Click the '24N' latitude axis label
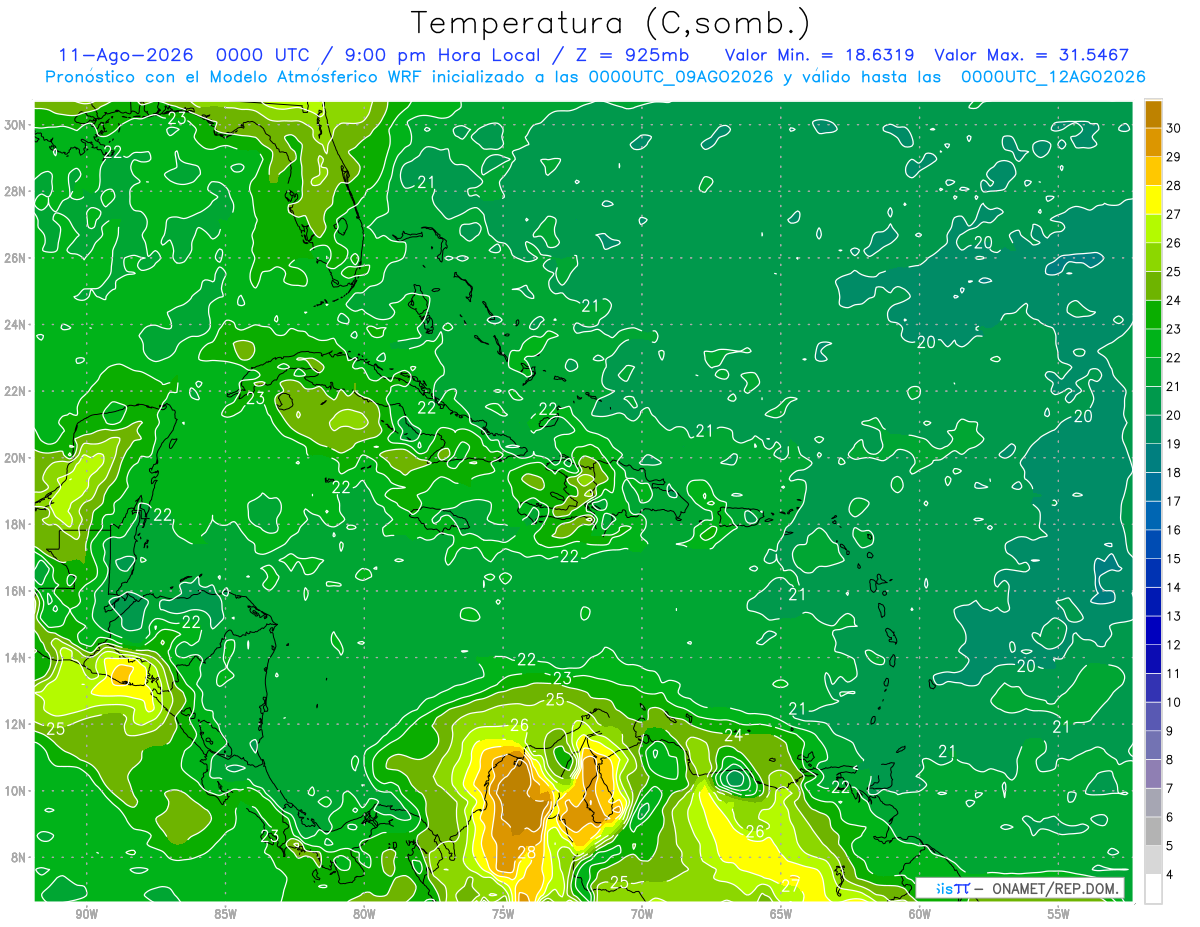Image resolution: width=1200 pixels, height=927 pixels. 17,325
